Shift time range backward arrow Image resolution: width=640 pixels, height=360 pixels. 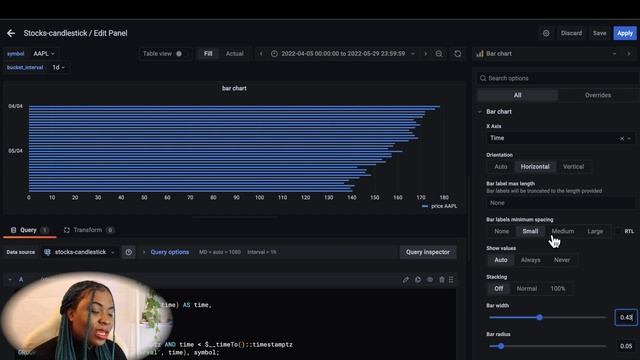pyautogui.click(x=261, y=54)
